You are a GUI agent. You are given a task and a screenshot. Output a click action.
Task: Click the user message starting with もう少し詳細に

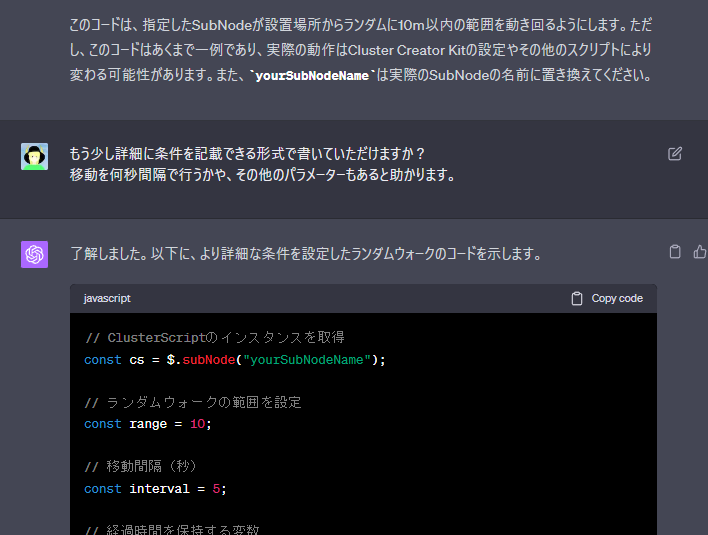[x=262, y=164]
